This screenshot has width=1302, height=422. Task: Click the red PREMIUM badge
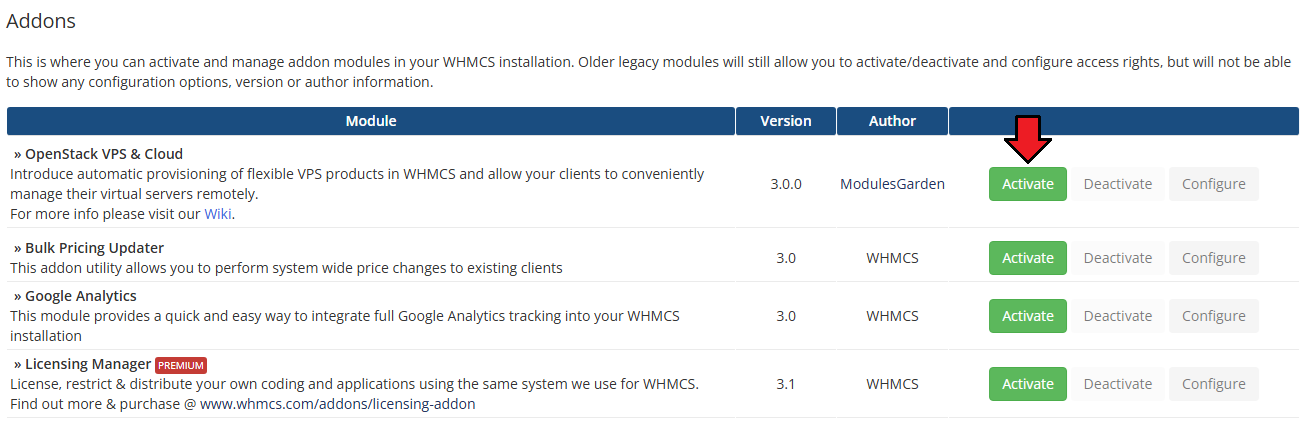[181, 365]
